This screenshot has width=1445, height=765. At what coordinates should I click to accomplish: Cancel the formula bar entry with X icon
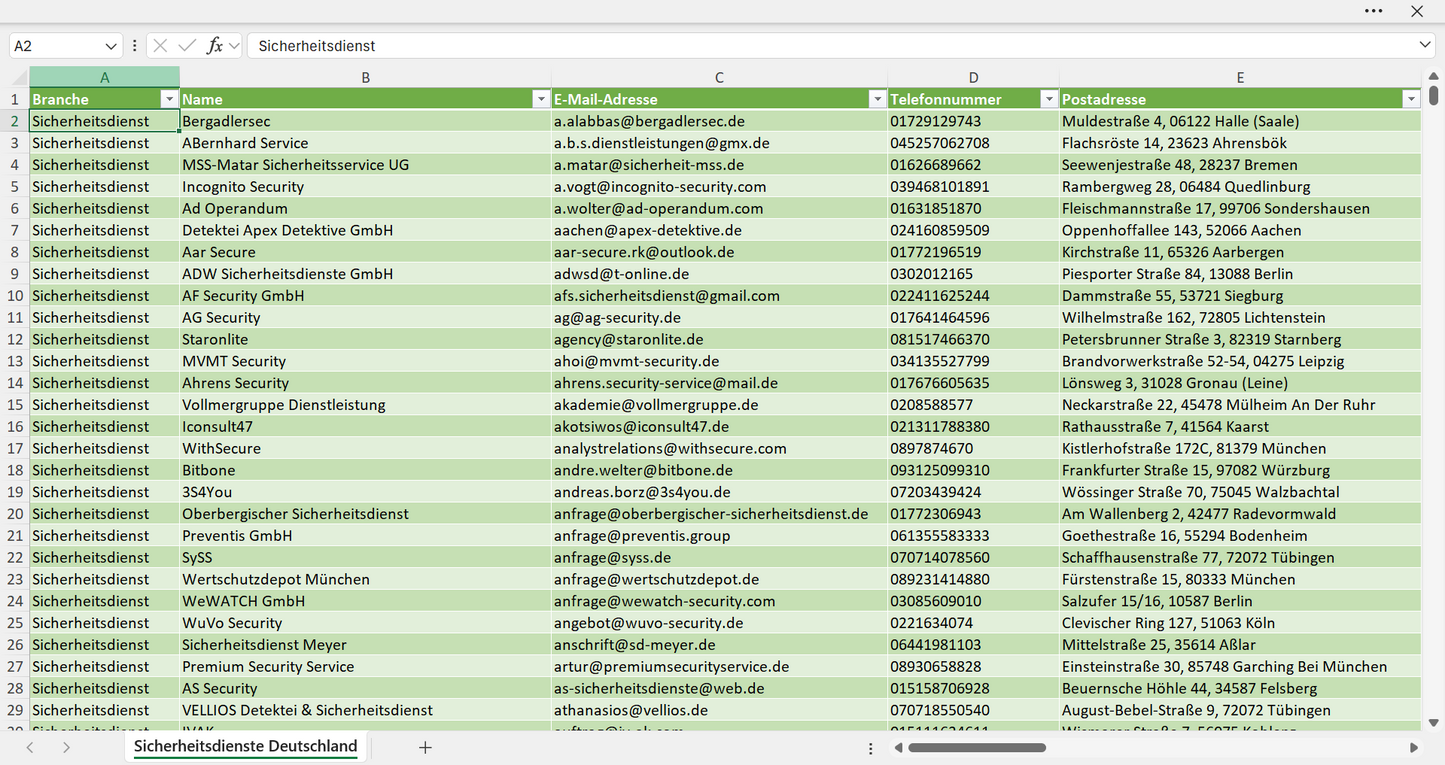coord(160,46)
